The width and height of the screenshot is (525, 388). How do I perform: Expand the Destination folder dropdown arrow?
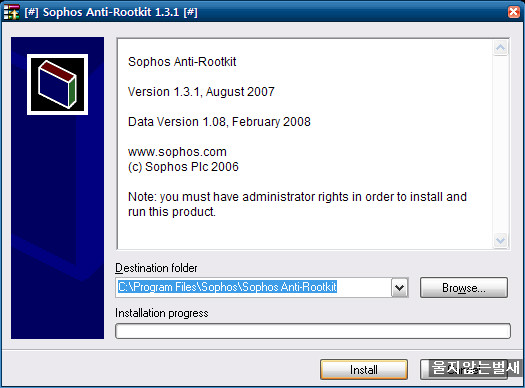[399, 287]
